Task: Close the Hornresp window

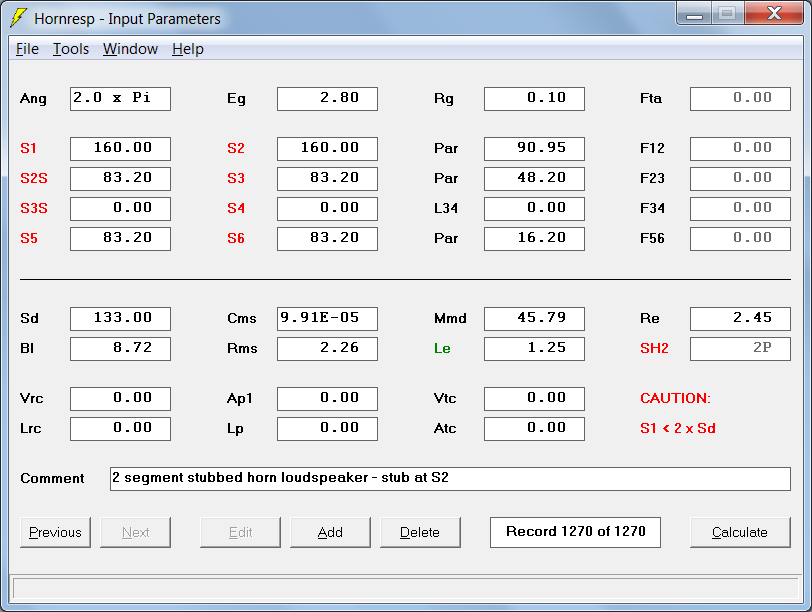Action: pyautogui.click(x=774, y=13)
